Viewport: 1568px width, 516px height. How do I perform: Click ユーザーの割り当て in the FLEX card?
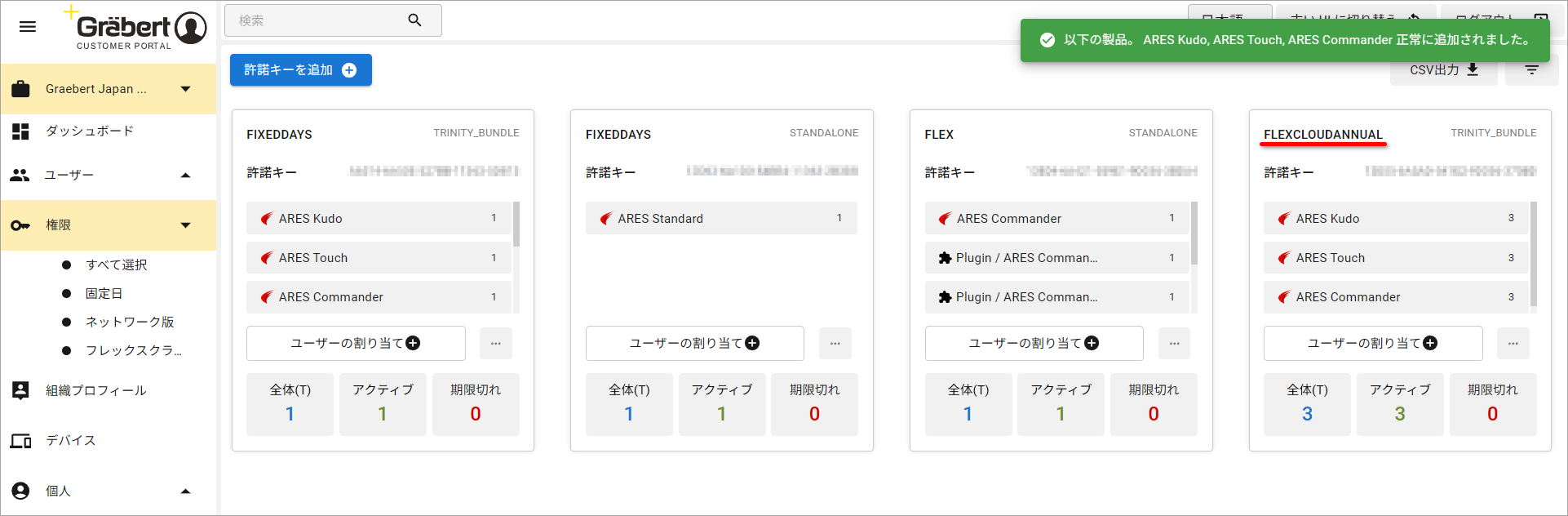tap(1034, 343)
